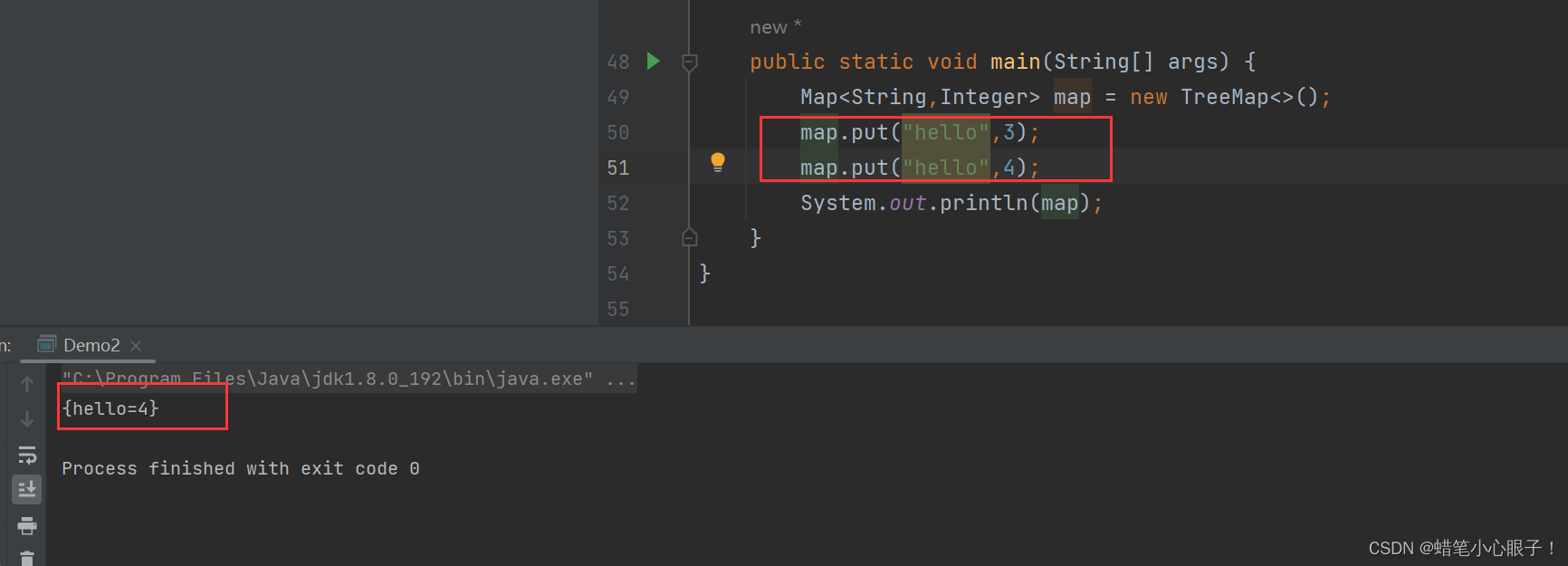Place cursor in map.put("hello",3) statement

[920, 132]
